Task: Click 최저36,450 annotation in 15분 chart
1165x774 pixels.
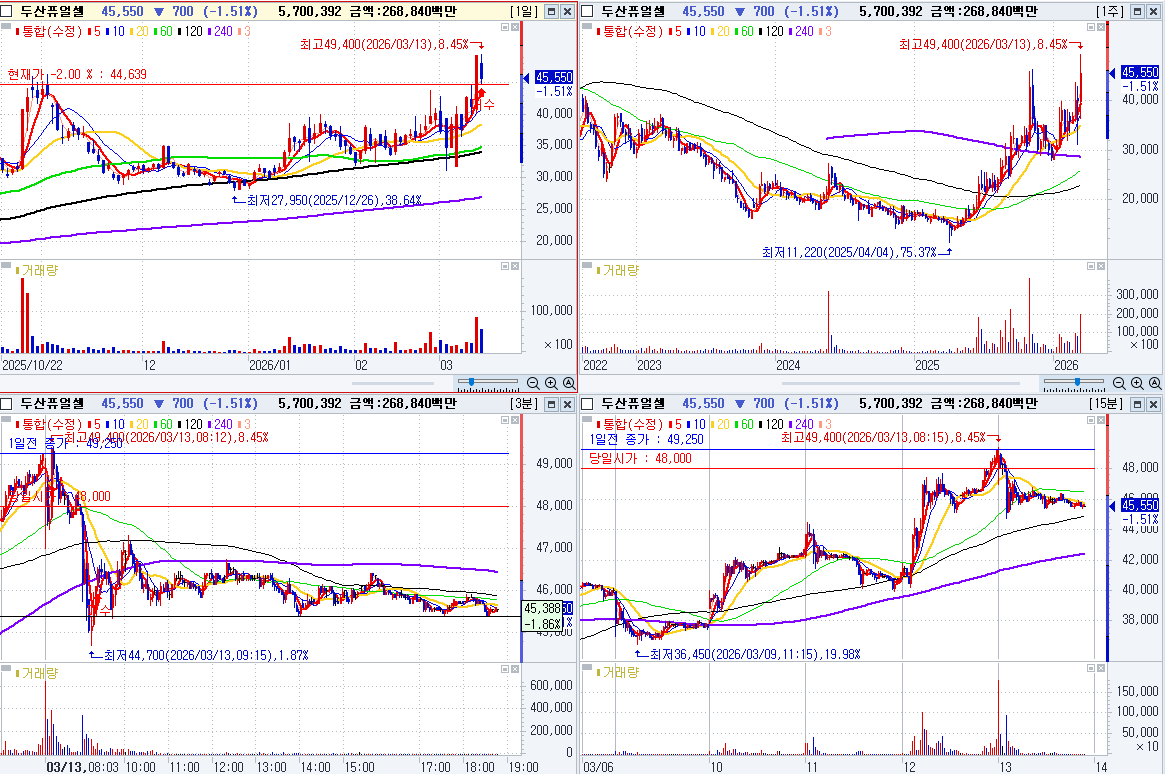Action: click(747, 654)
